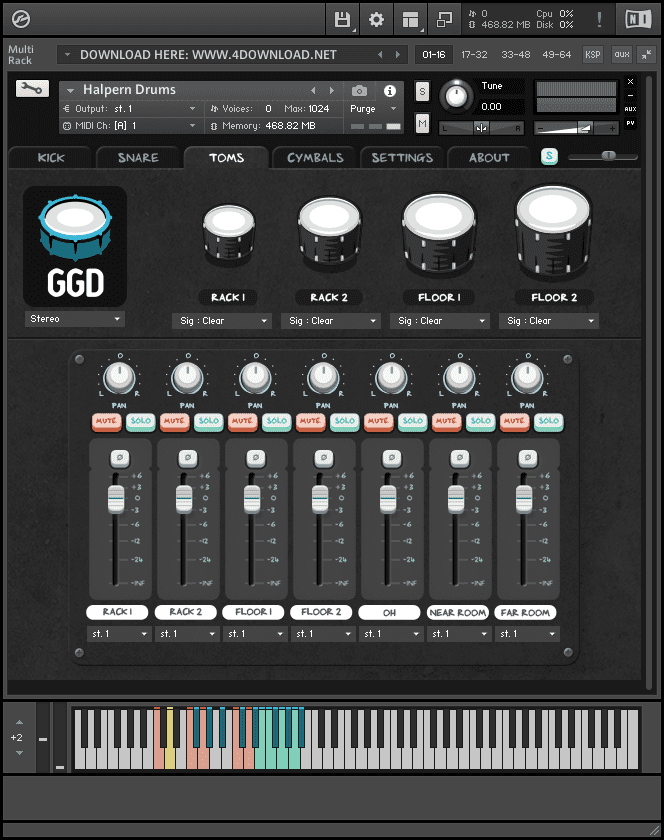
Task: Open the SETTINGS tab
Action: click(402, 158)
